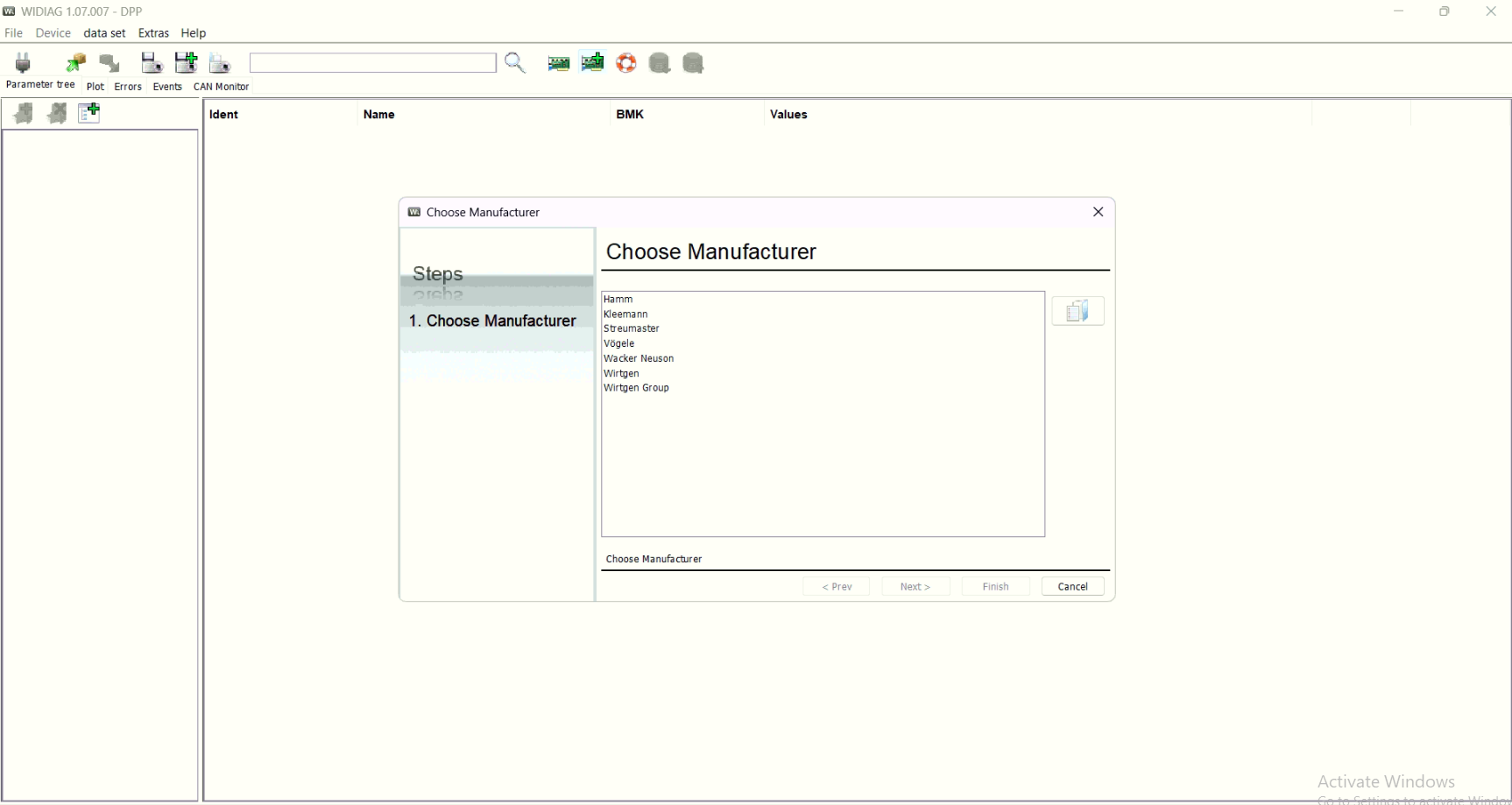Focus the toolbar search input field
Image resolution: width=1512 pixels, height=805 pixels.
[x=372, y=63]
